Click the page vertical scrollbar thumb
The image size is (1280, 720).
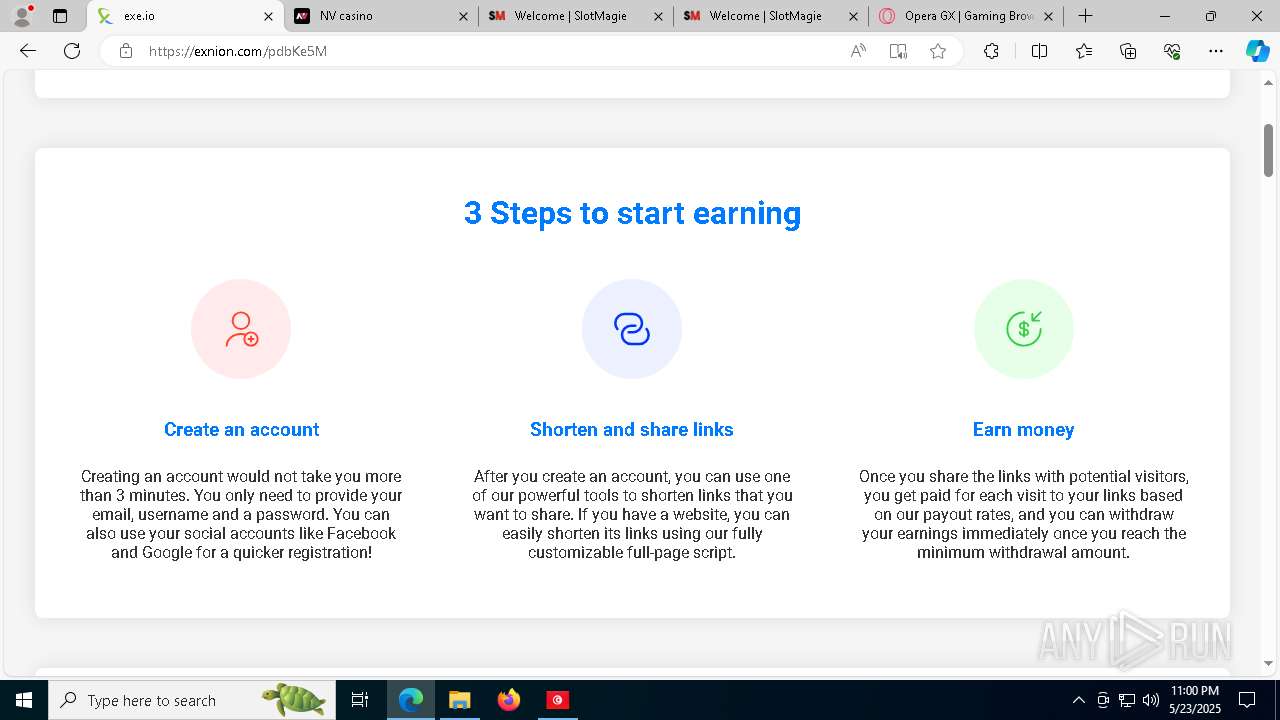[x=1268, y=150]
